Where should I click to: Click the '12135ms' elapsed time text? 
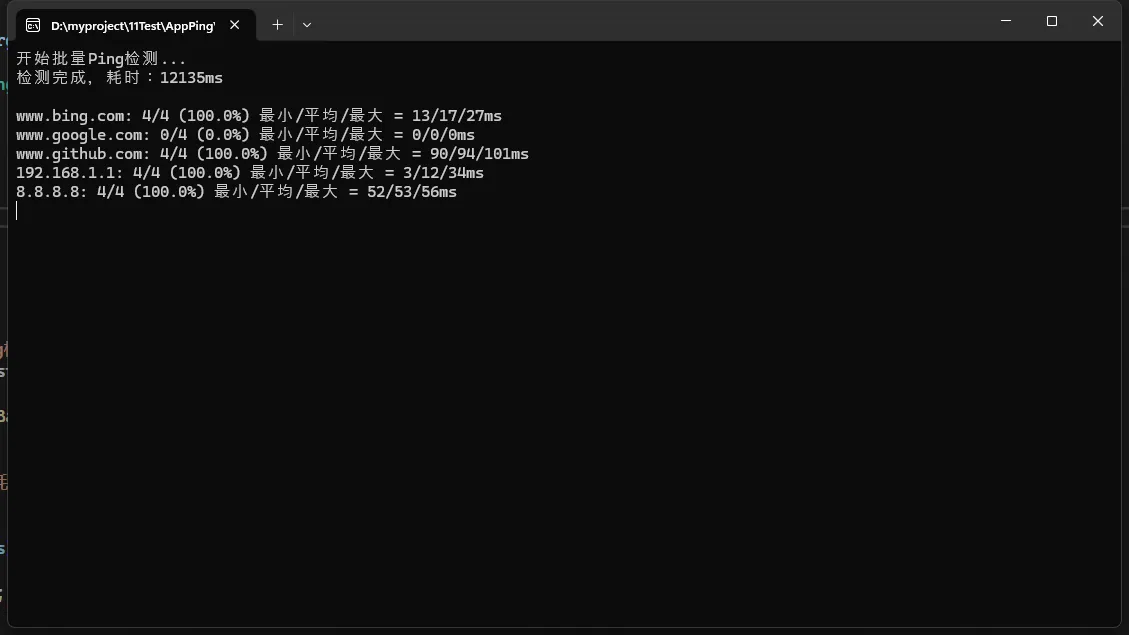[x=191, y=78]
